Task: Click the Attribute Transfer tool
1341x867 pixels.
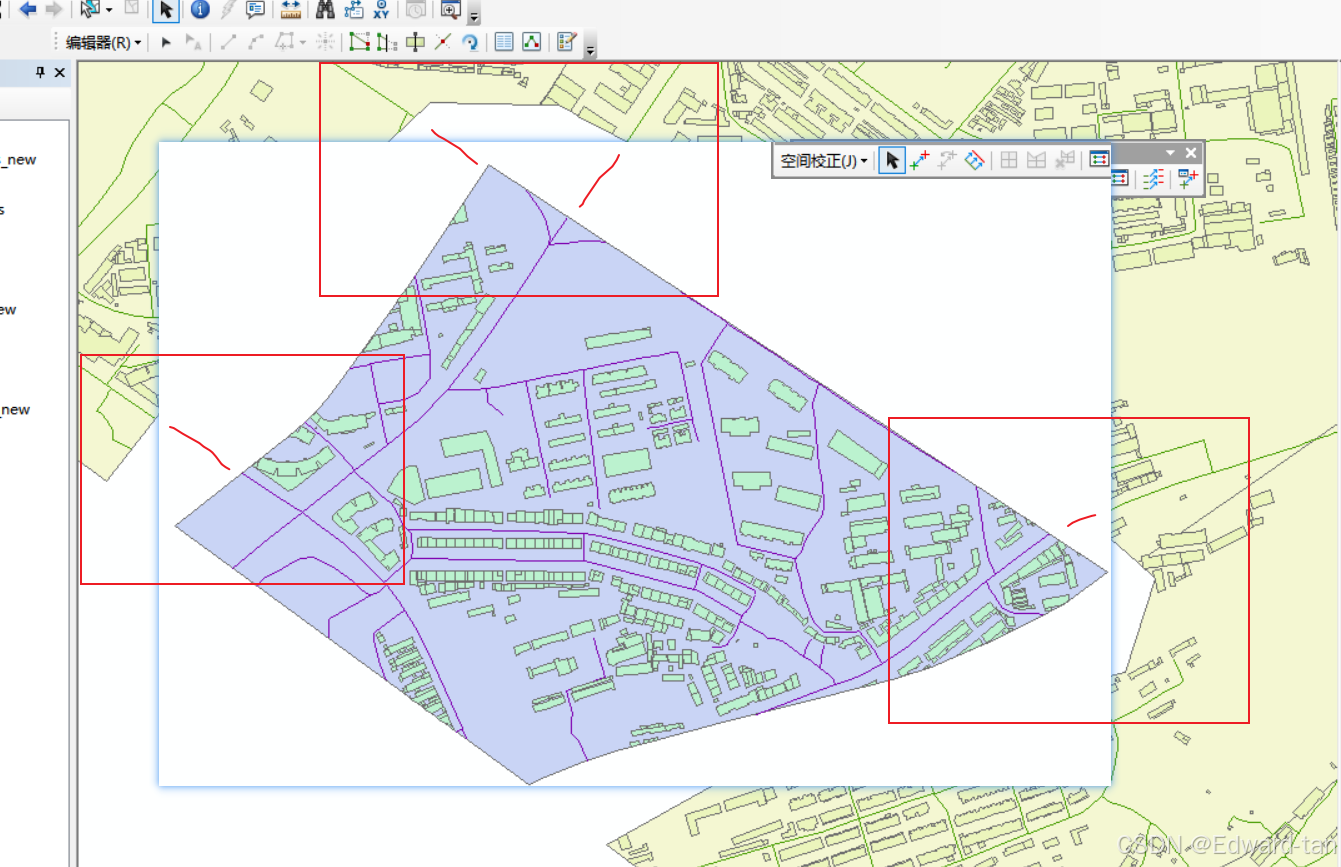Action: (1187, 179)
